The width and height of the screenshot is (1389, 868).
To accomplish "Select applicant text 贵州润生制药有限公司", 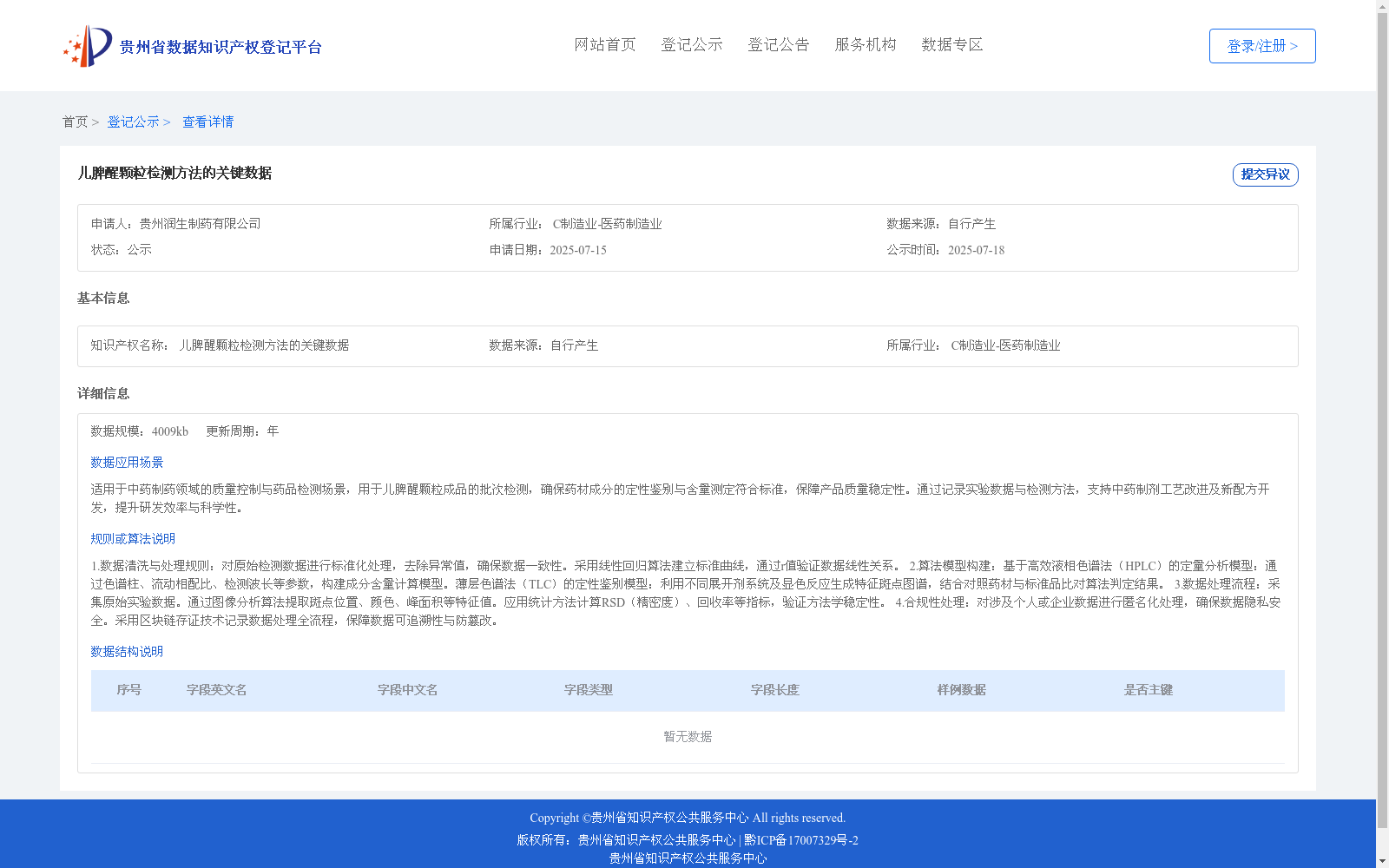I will tap(201, 224).
